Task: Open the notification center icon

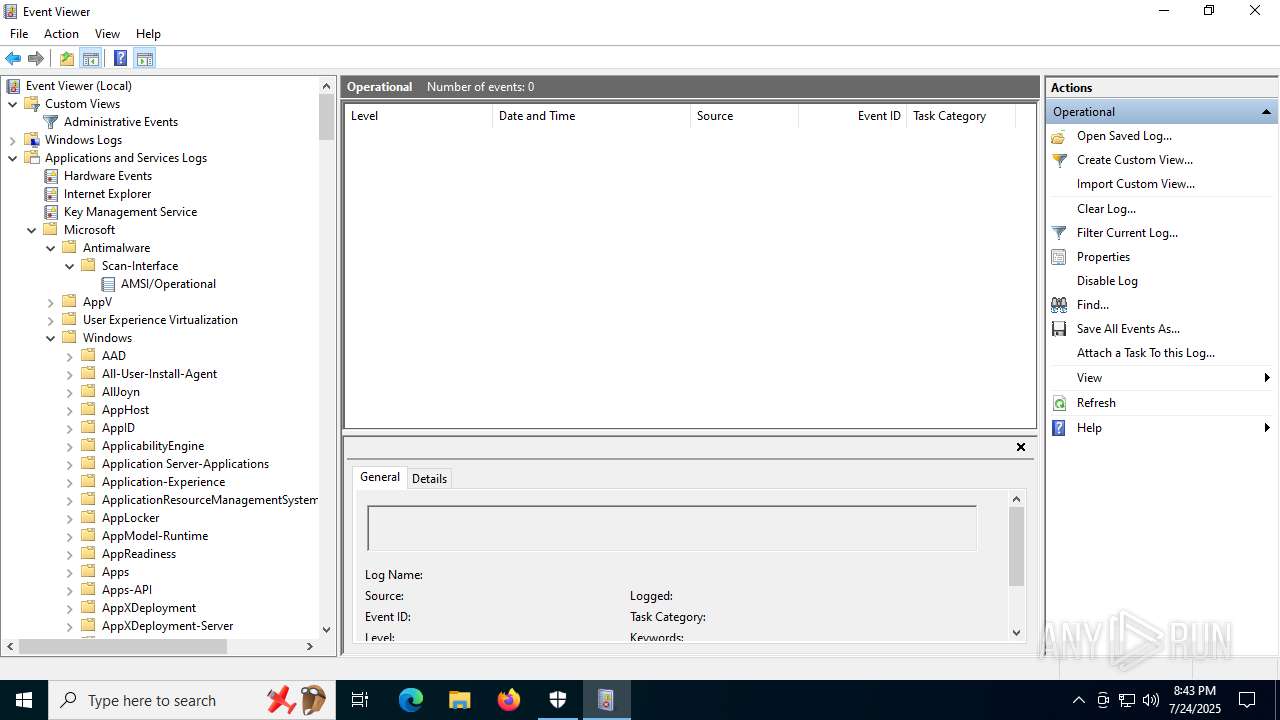Action: (x=1247, y=700)
